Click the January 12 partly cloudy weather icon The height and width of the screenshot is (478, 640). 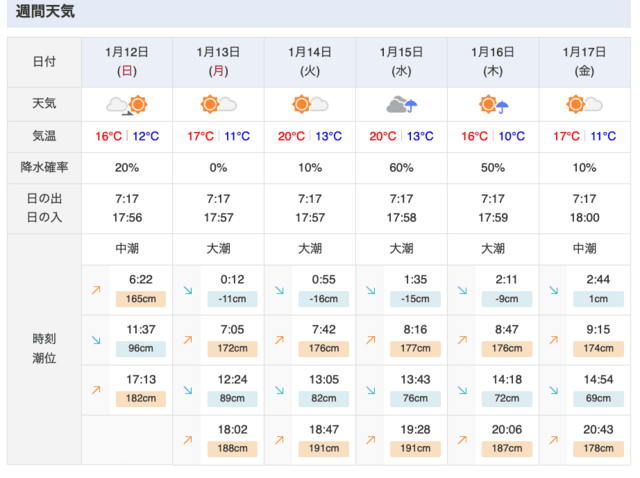point(126,104)
